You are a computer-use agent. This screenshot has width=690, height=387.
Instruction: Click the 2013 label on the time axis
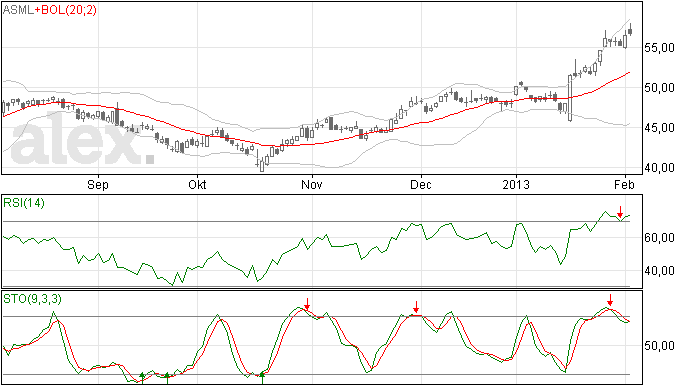point(516,184)
